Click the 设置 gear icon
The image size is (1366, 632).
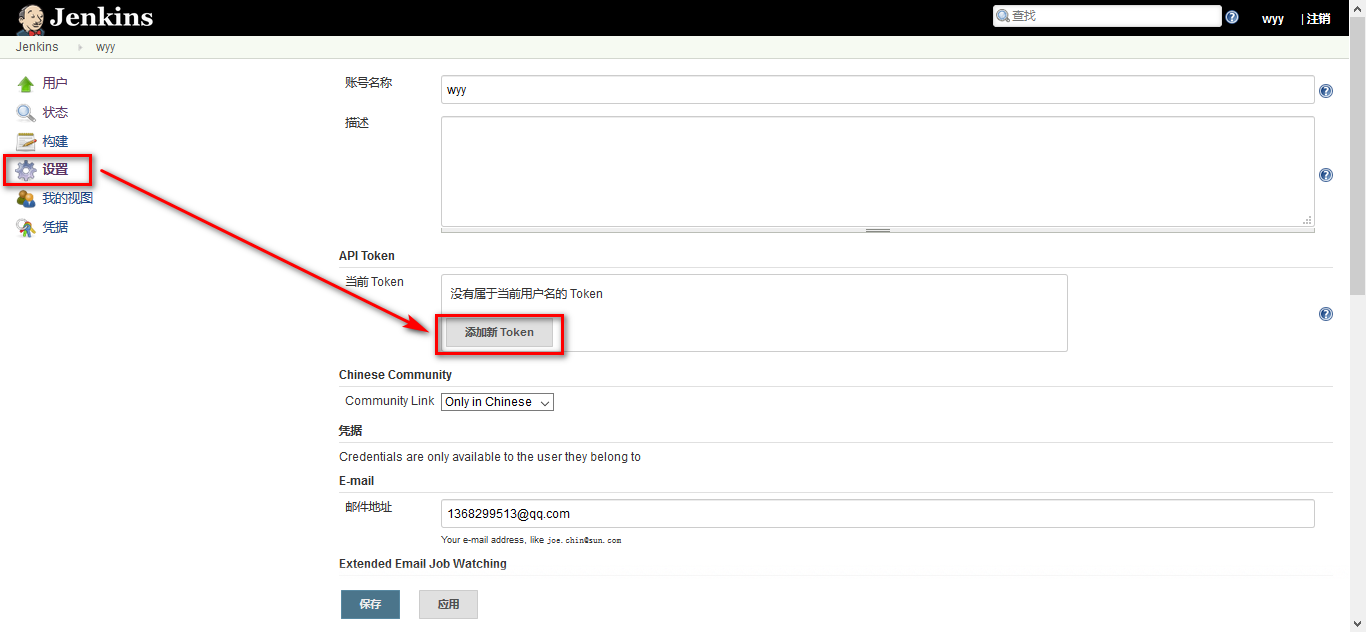pyautogui.click(x=26, y=170)
